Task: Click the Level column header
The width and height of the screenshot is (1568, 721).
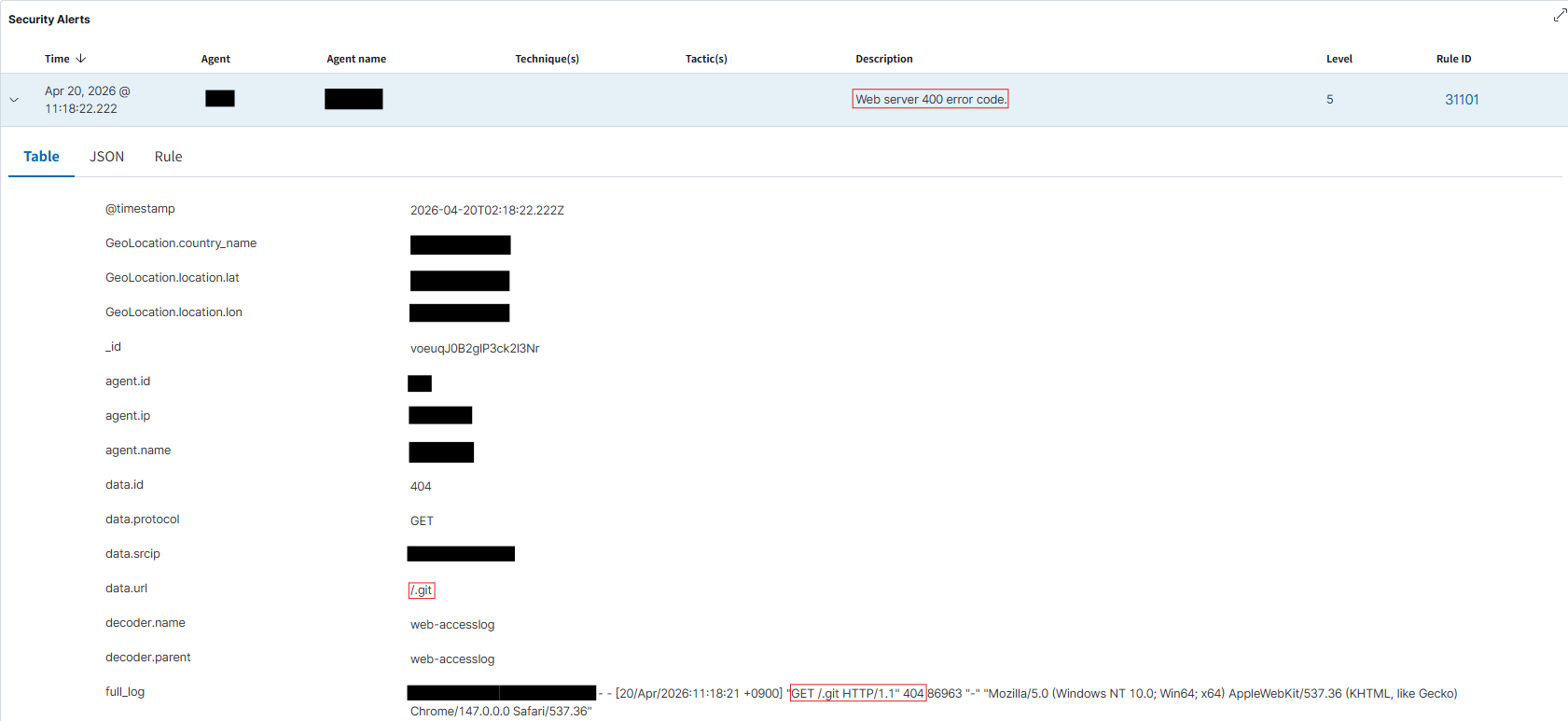Action: pyautogui.click(x=1339, y=59)
